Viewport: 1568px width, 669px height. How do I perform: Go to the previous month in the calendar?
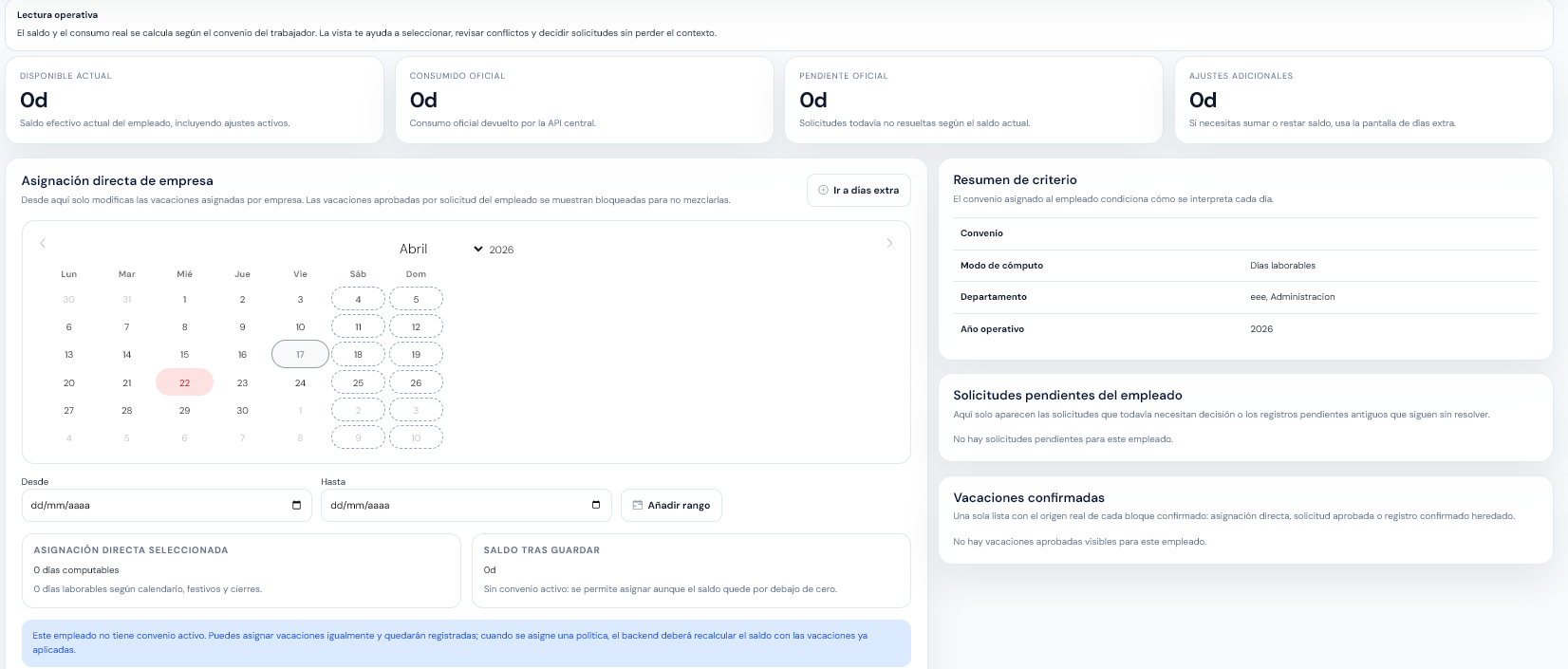coord(43,244)
